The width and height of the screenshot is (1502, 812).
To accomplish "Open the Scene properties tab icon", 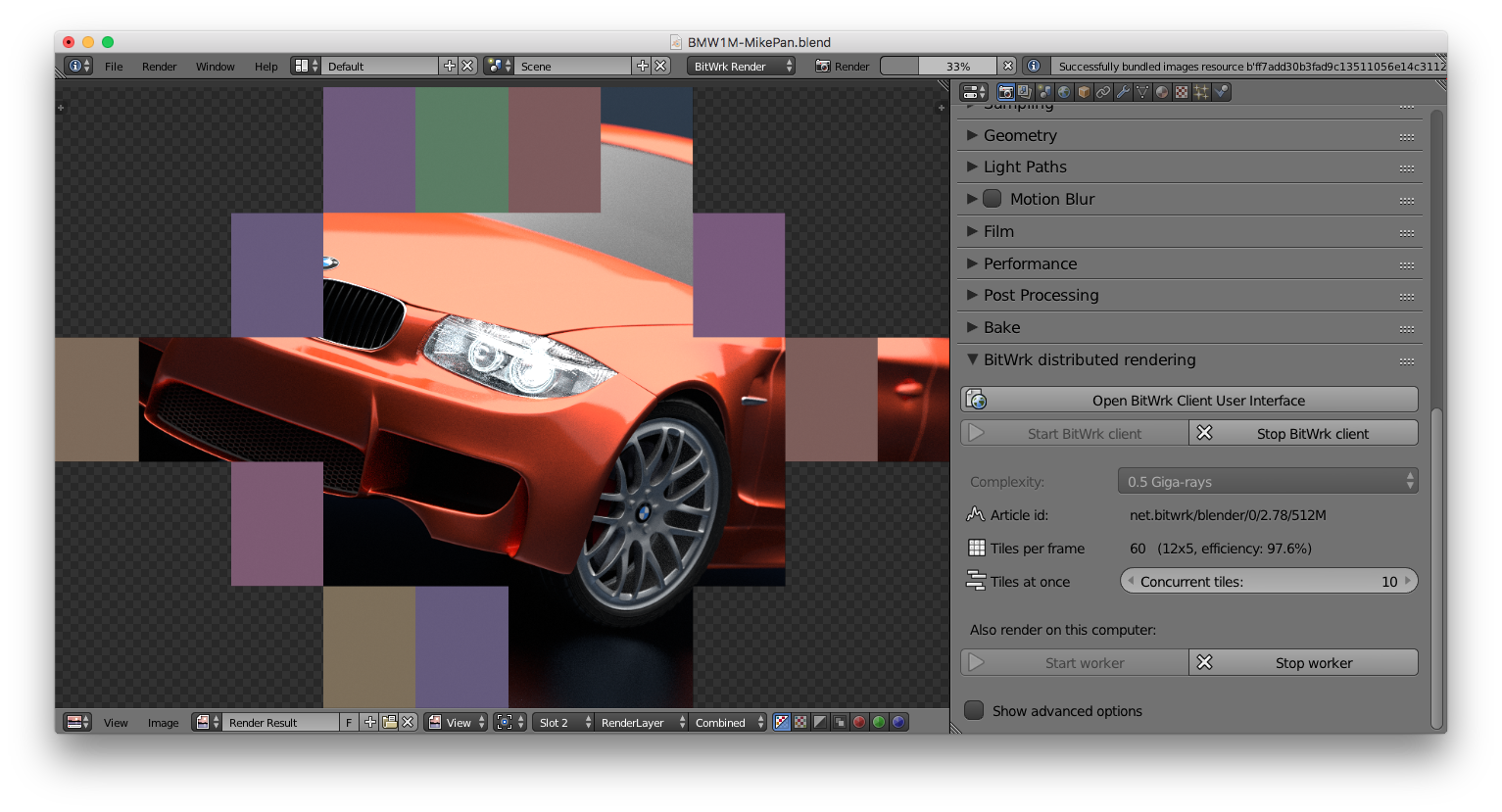I will point(1044,92).
